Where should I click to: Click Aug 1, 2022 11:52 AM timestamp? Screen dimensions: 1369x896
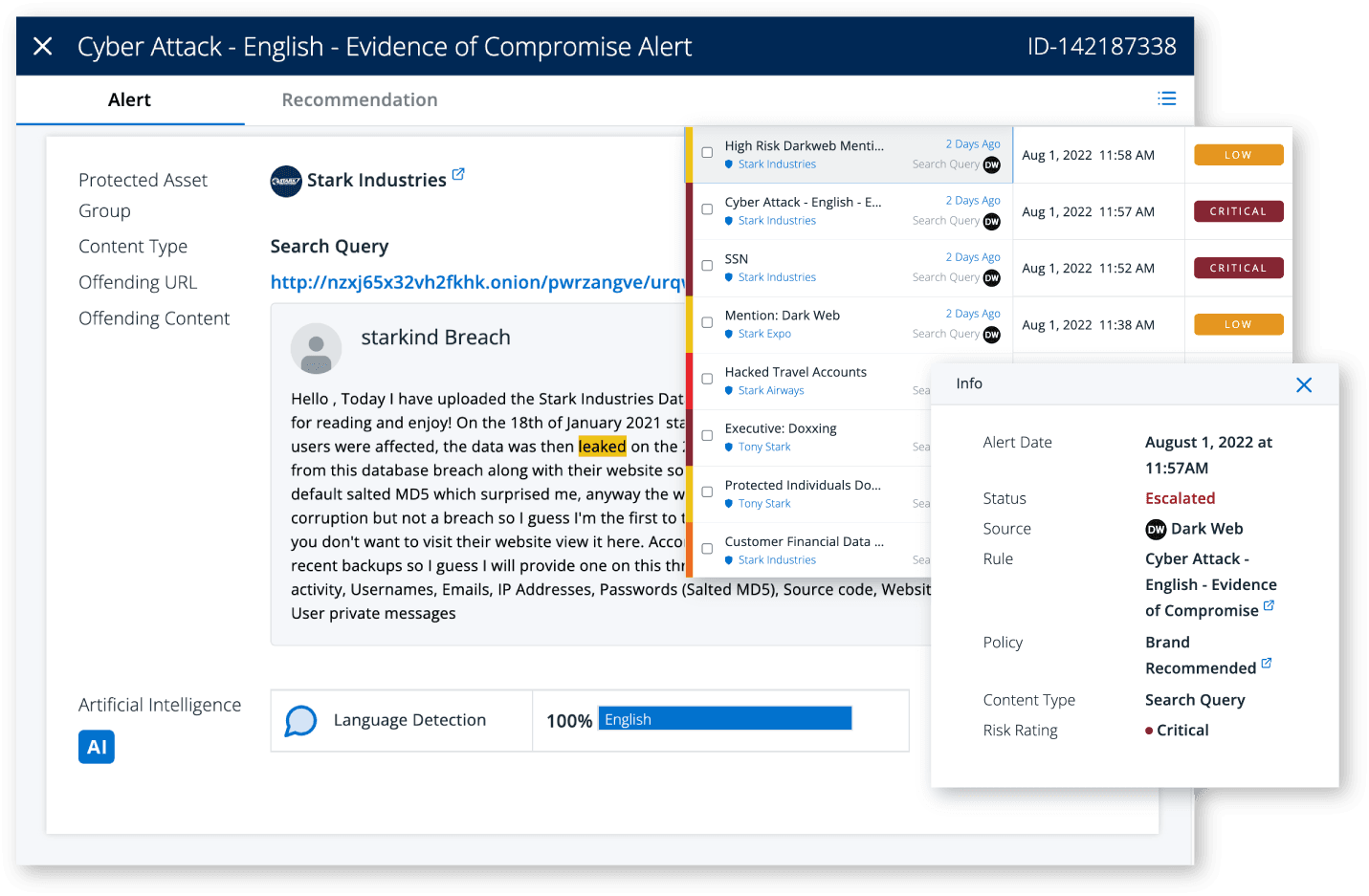(1088, 268)
